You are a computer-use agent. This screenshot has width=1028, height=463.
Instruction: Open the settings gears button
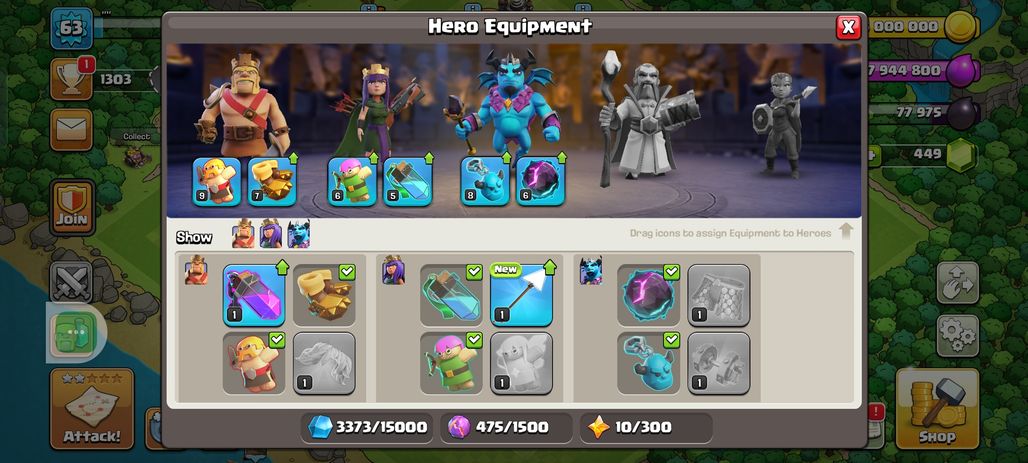pos(957,336)
